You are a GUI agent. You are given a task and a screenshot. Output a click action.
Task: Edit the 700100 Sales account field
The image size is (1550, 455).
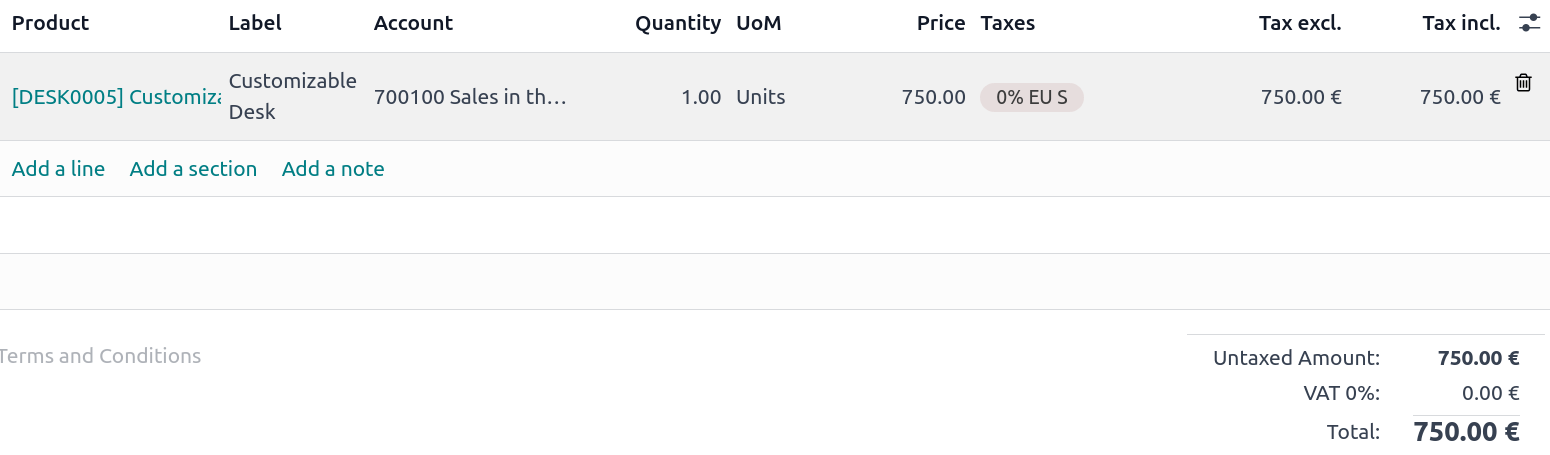click(470, 97)
